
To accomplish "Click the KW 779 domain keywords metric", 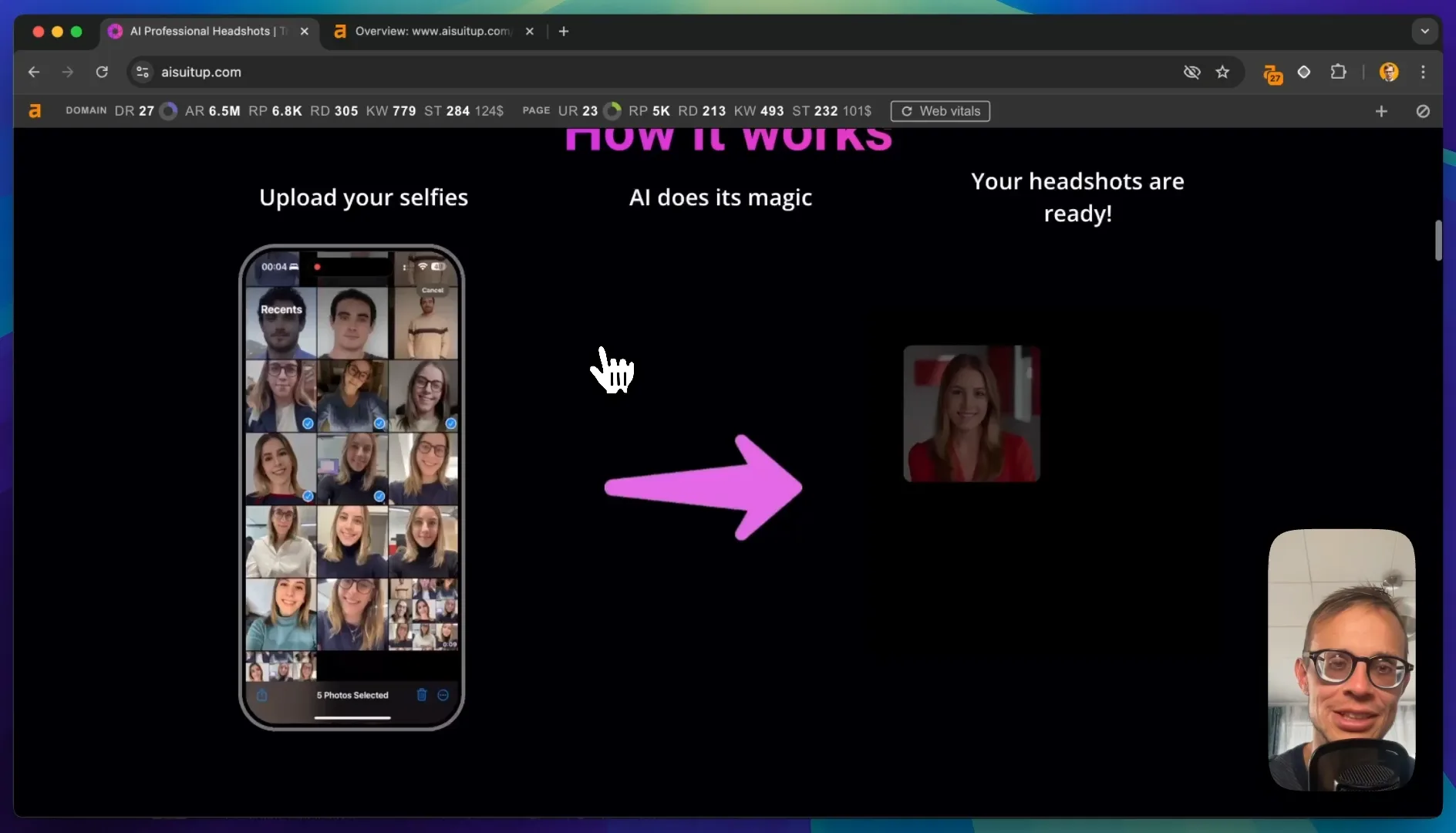I will click(x=391, y=111).
